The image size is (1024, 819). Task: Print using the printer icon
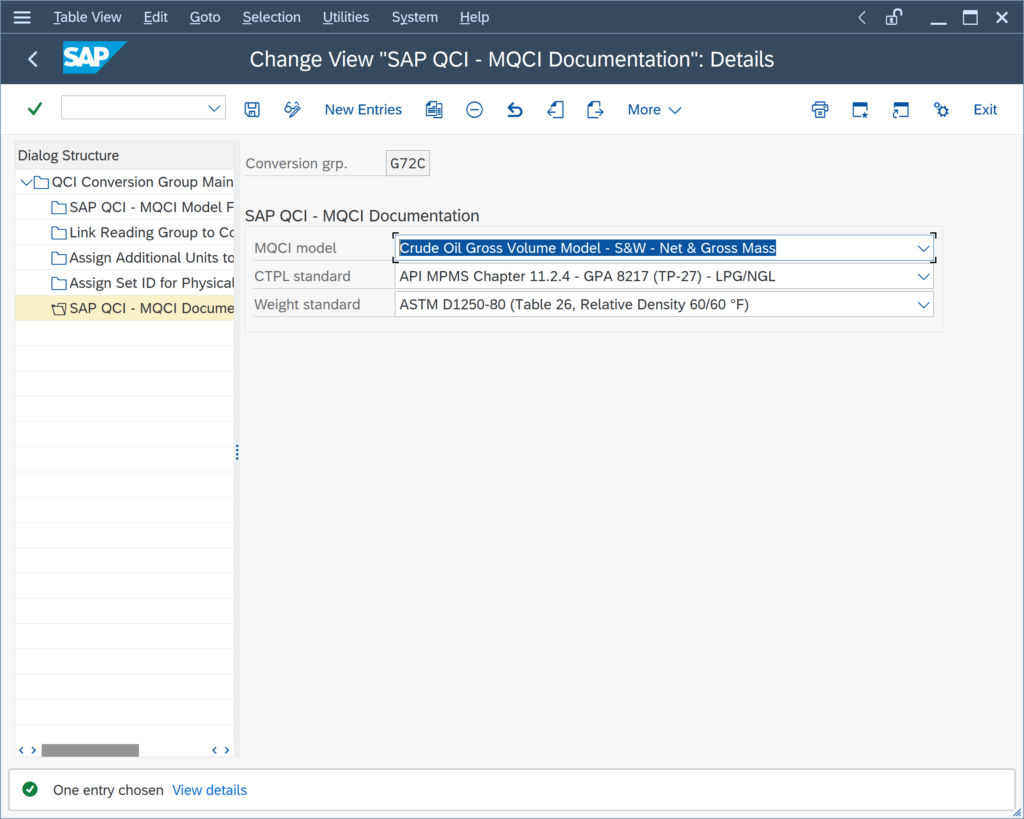coord(820,110)
